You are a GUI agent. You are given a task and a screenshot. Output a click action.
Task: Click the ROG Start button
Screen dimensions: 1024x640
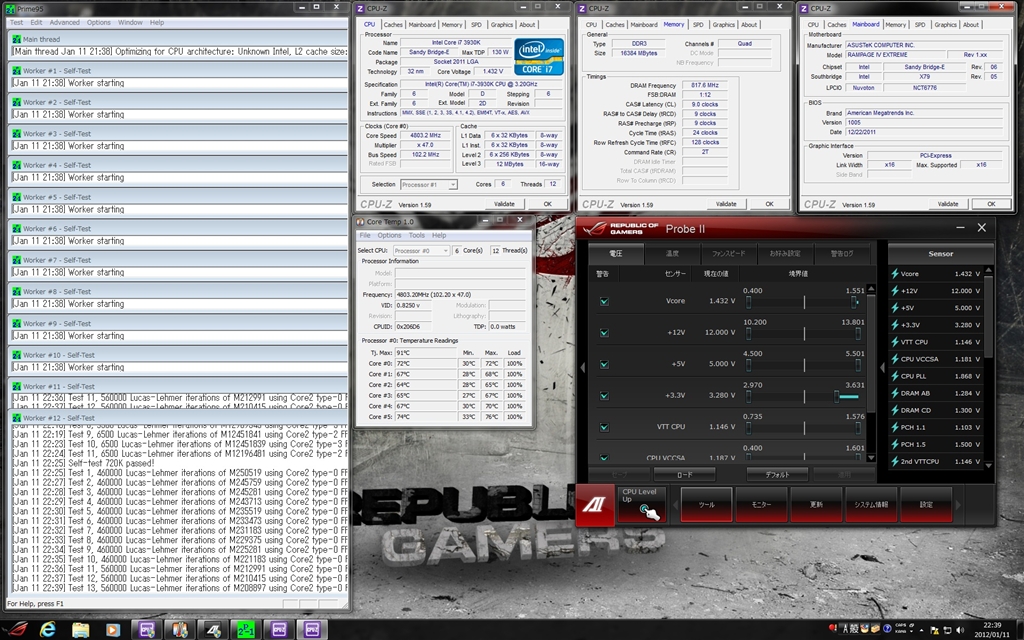pos(14,629)
